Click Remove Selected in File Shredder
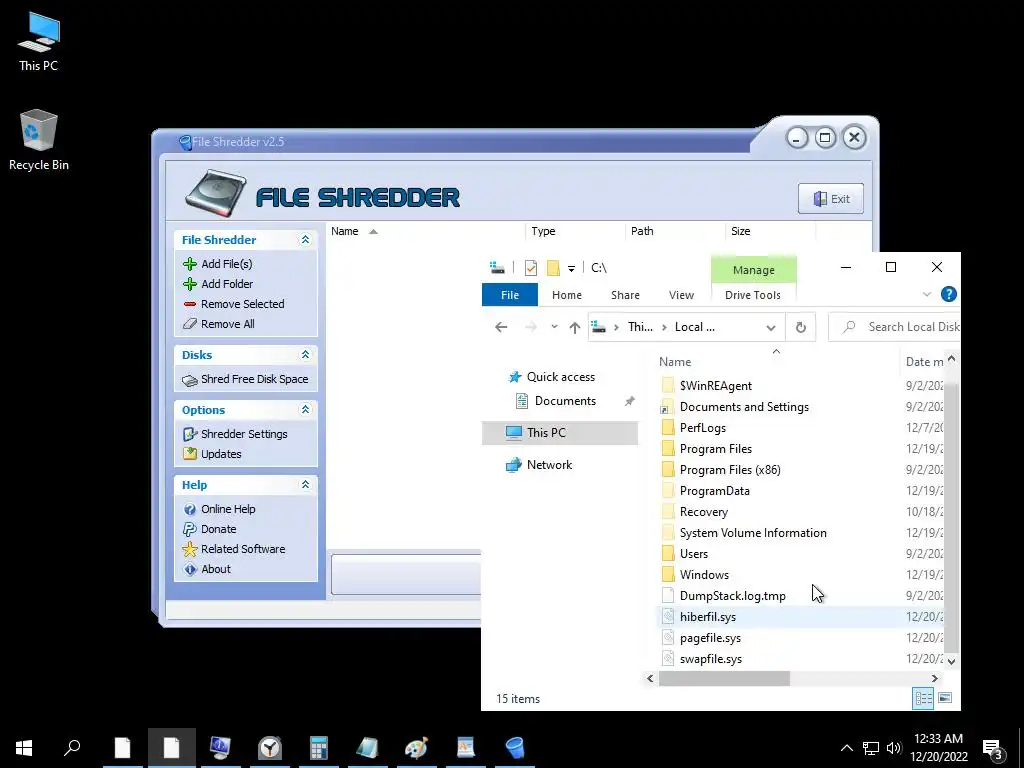Viewport: 1024px width, 768px height. (x=242, y=304)
